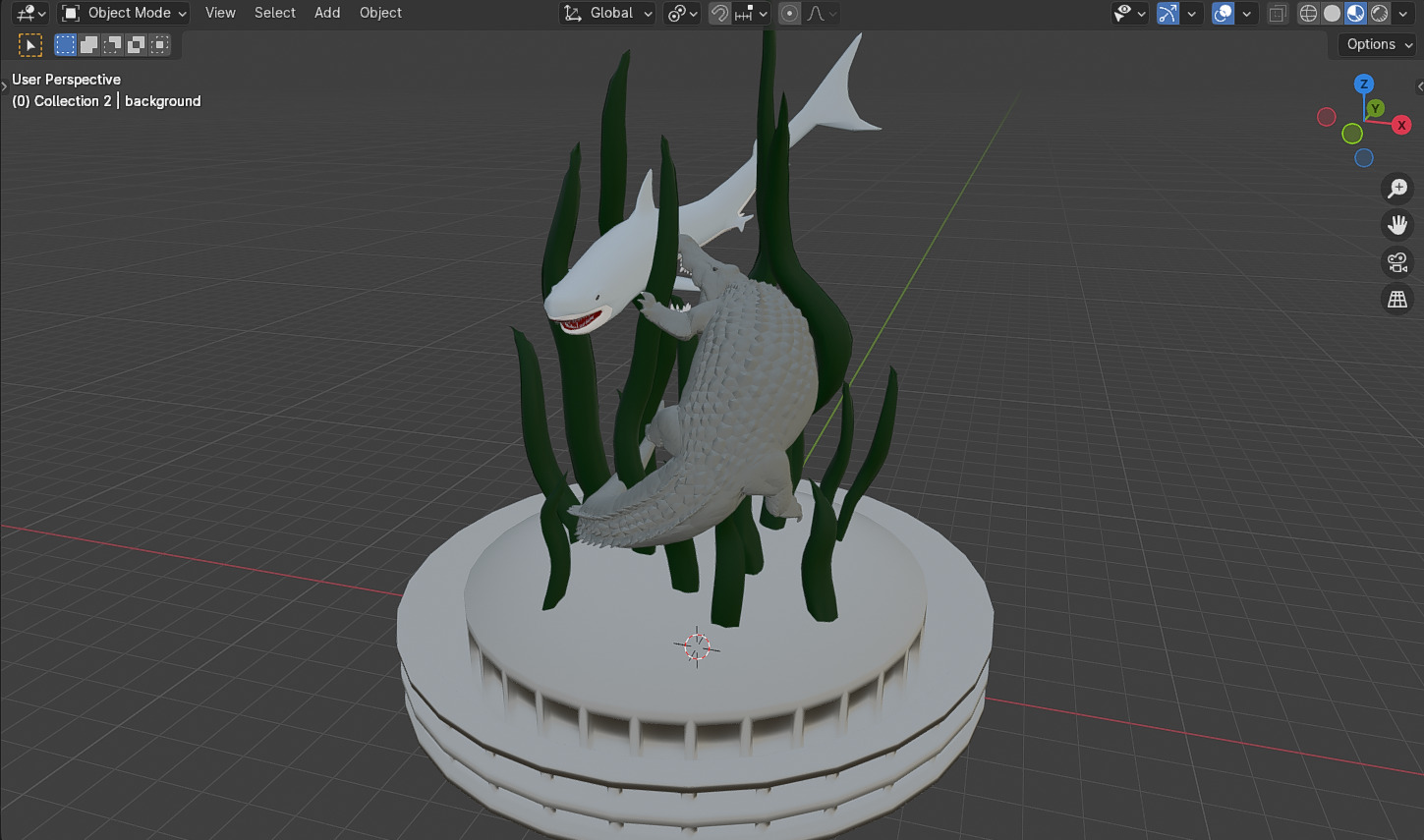
Task: Open snapping options dropdown
Action: click(752, 13)
